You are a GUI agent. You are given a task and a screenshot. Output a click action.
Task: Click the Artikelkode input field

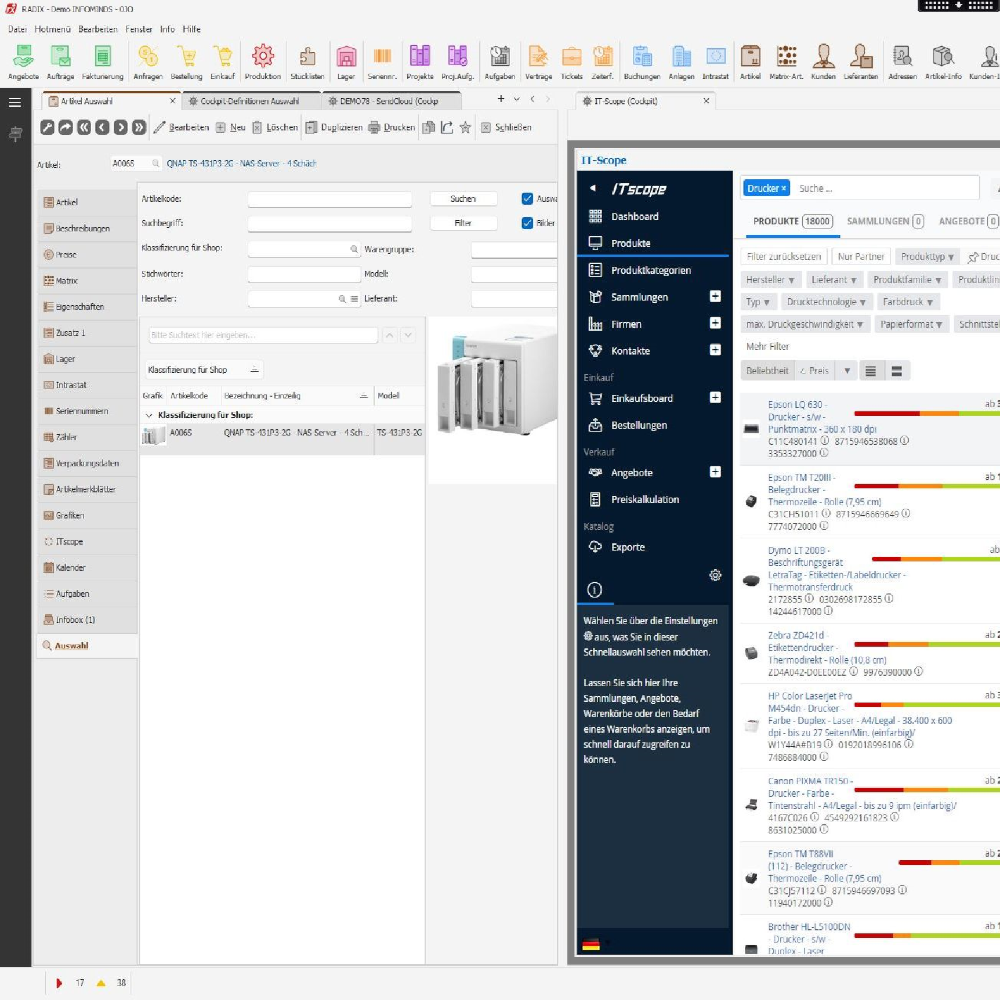point(330,199)
